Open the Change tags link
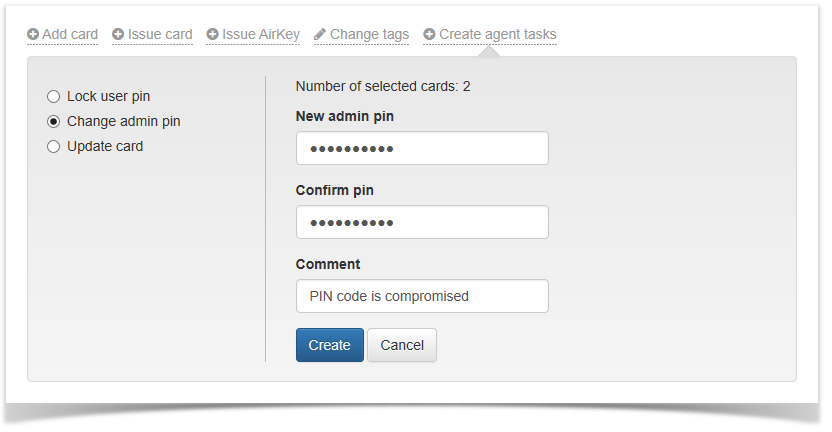The height and width of the screenshot is (432, 832). click(x=369, y=35)
